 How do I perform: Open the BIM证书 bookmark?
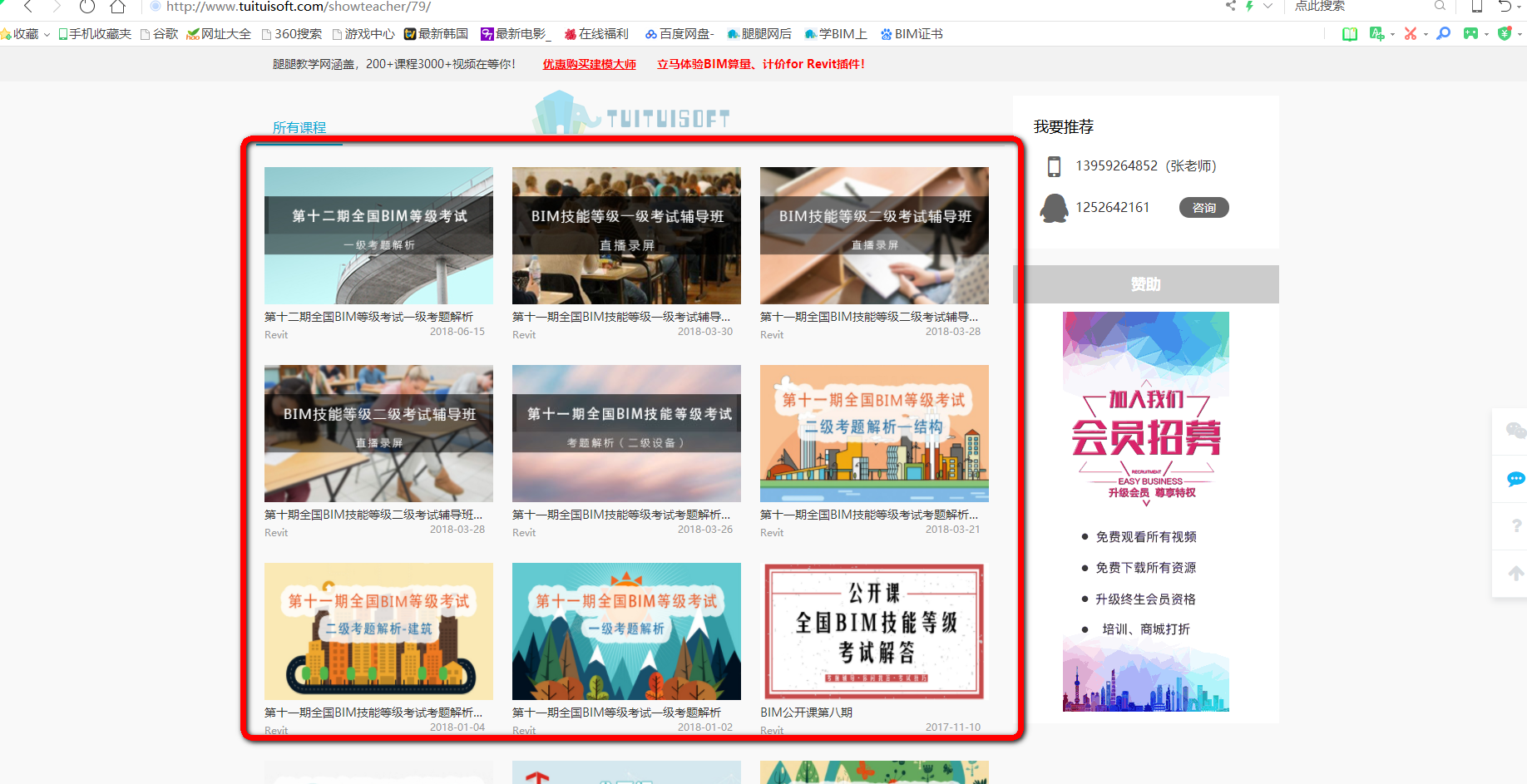pyautogui.click(x=912, y=34)
